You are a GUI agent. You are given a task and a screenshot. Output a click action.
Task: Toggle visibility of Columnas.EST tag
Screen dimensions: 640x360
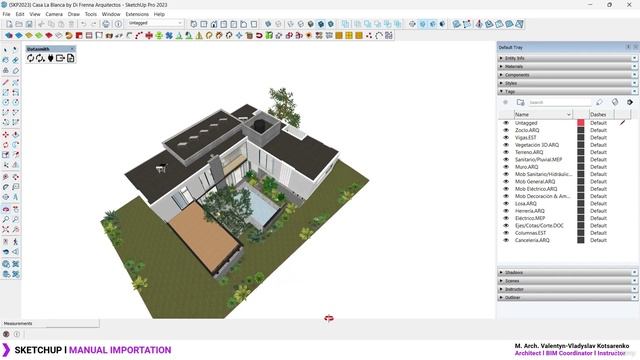tap(506, 233)
